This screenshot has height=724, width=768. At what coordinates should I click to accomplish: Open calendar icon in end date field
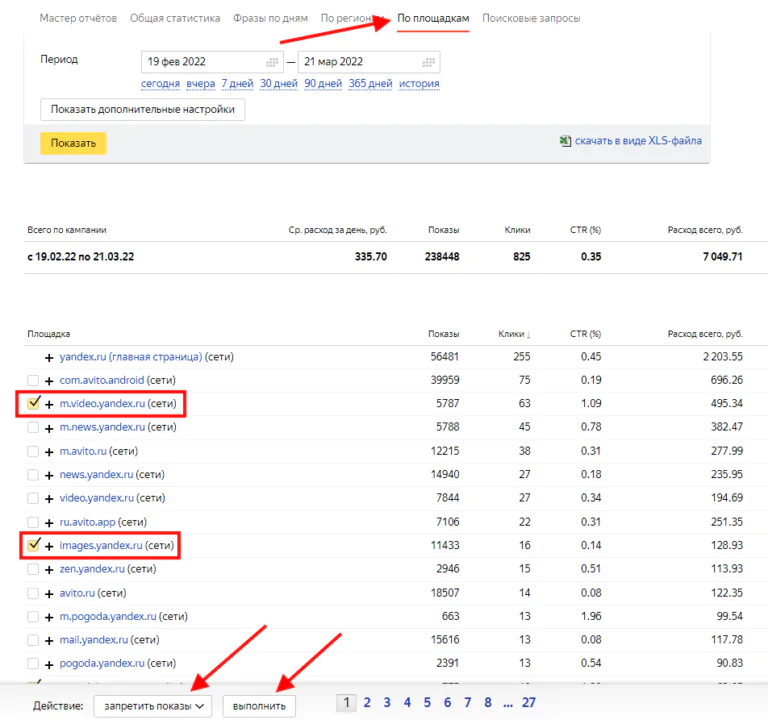pyautogui.click(x=429, y=62)
